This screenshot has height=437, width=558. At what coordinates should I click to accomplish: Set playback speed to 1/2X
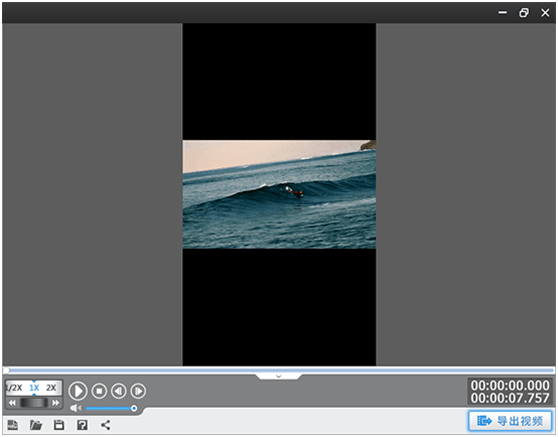point(14,388)
